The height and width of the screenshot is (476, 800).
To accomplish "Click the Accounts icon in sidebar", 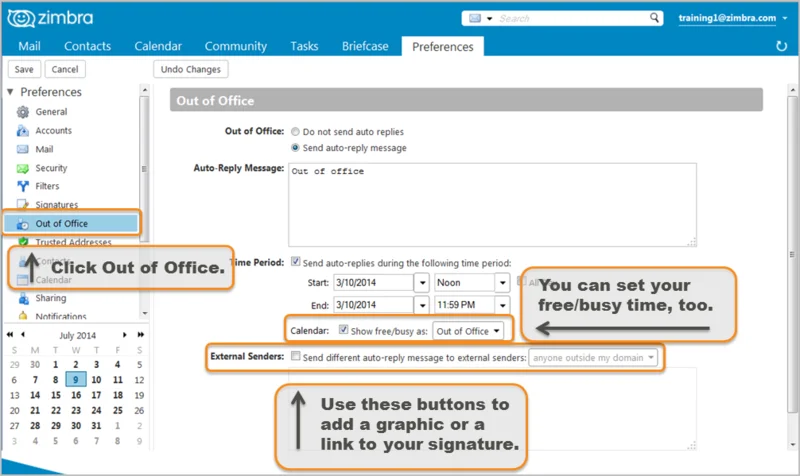I will [x=22, y=131].
